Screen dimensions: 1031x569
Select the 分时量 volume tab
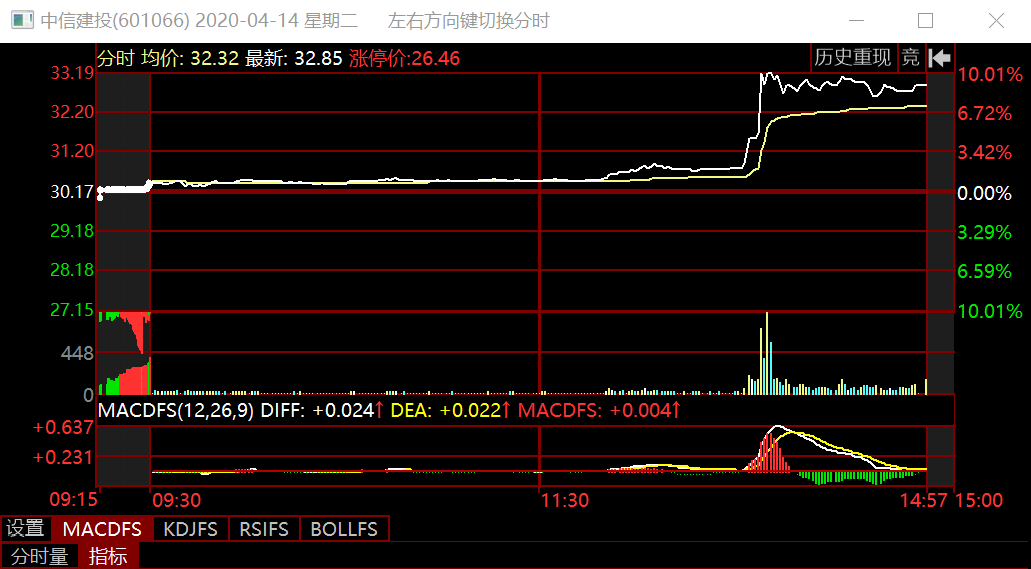pyautogui.click(x=39, y=556)
